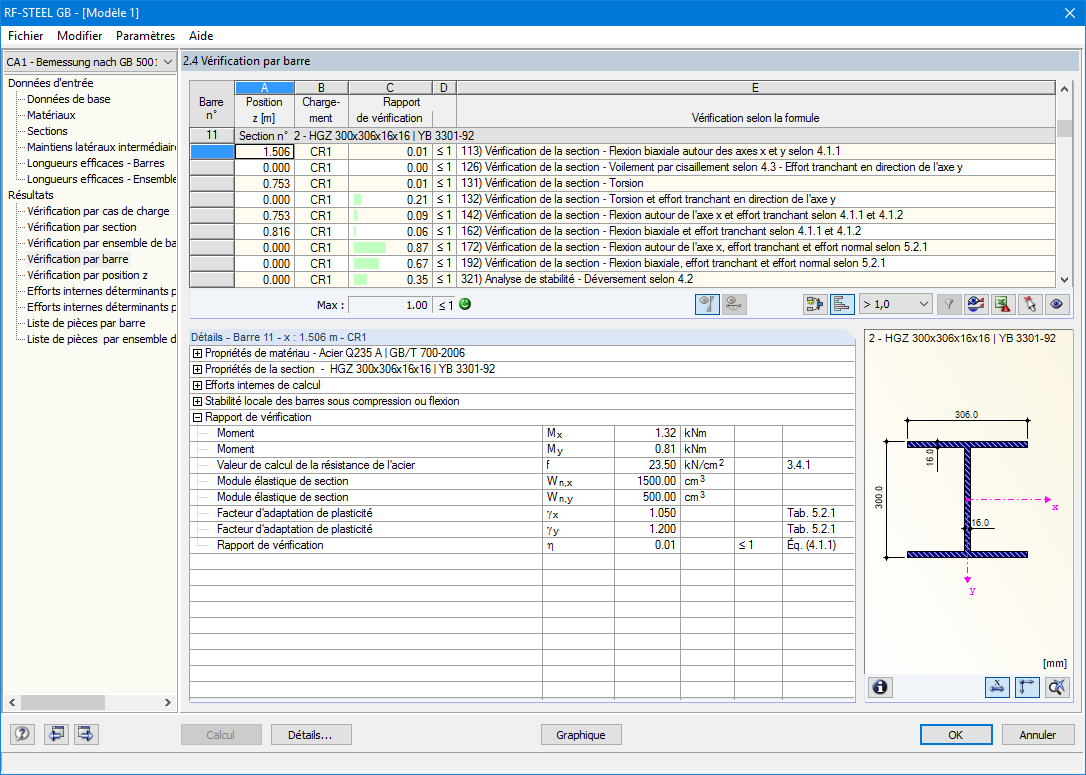Toggle the colored result bars icon
Viewport: 1086px width, 775px height.
[842, 304]
